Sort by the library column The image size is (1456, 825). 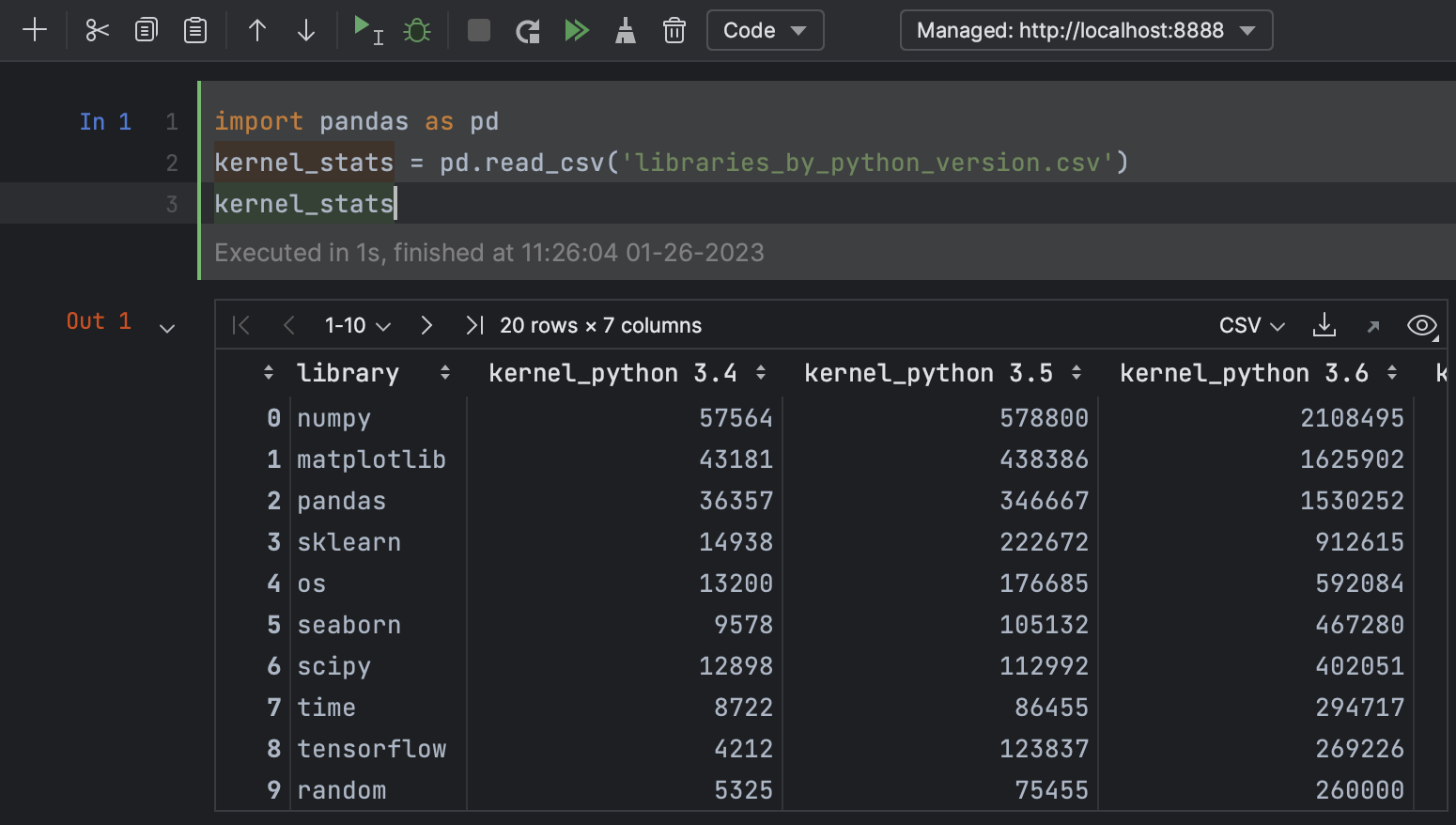[x=445, y=373]
